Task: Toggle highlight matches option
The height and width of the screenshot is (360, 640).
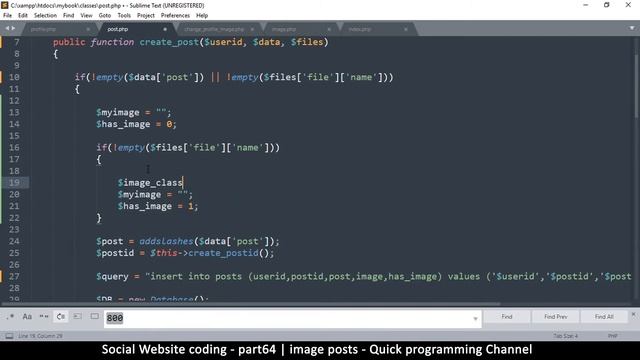Action: coord(95,317)
